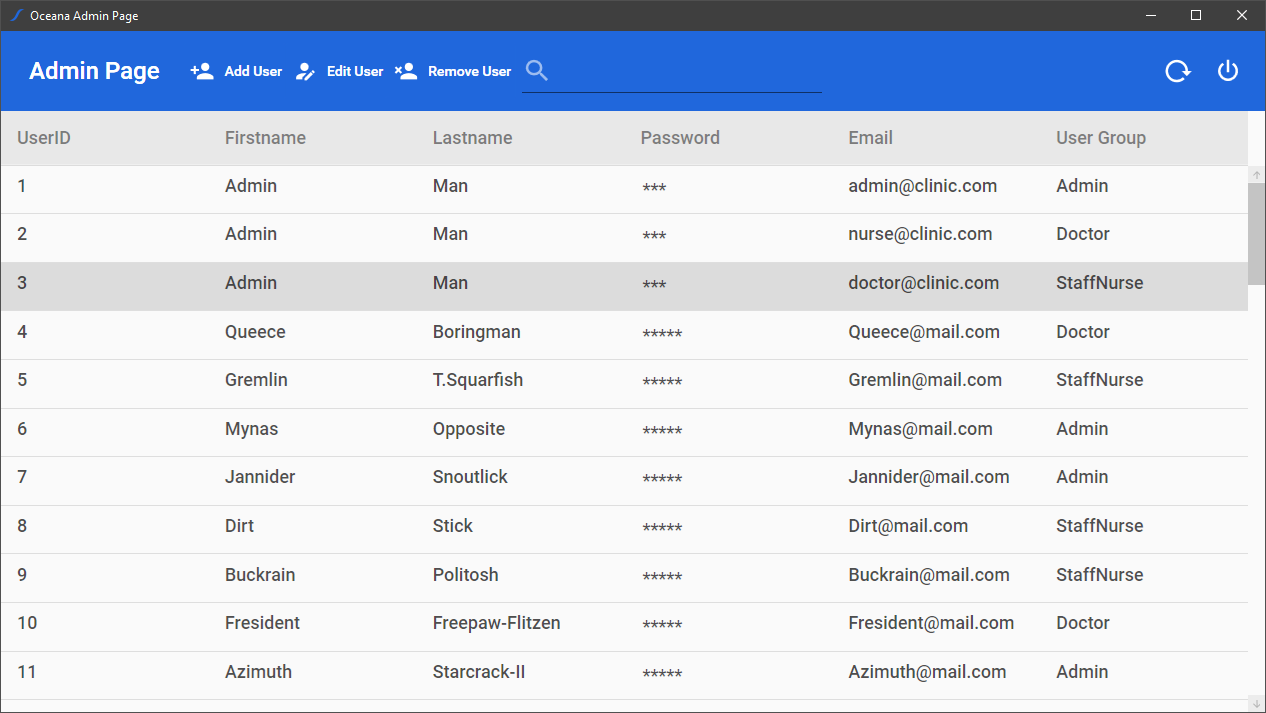Click the Azimuth firstname cell
The height and width of the screenshot is (713, 1266).
coord(258,672)
